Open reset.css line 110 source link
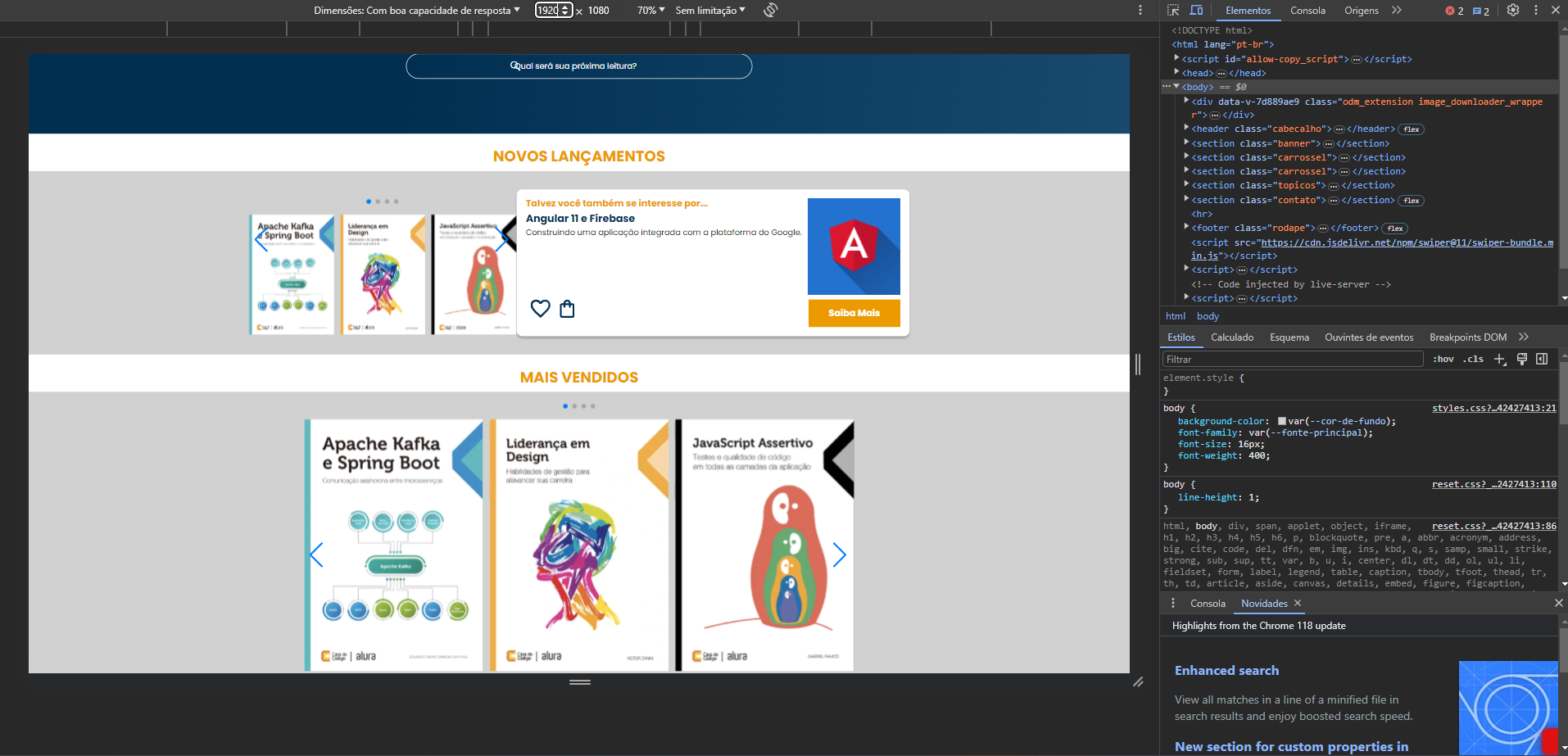The image size is (1568, 756). click(1493, 484)
